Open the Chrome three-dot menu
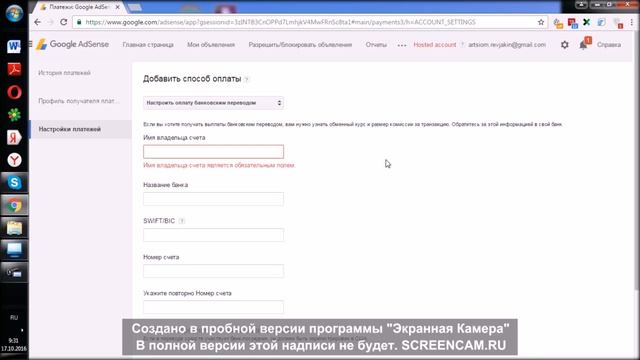 click(632, 23)
